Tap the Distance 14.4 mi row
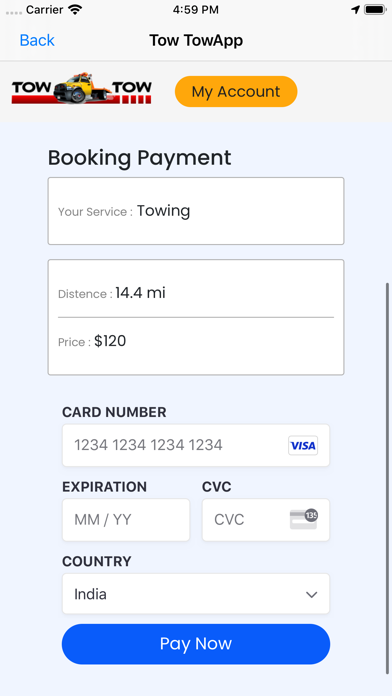 (x=196, y=293)
